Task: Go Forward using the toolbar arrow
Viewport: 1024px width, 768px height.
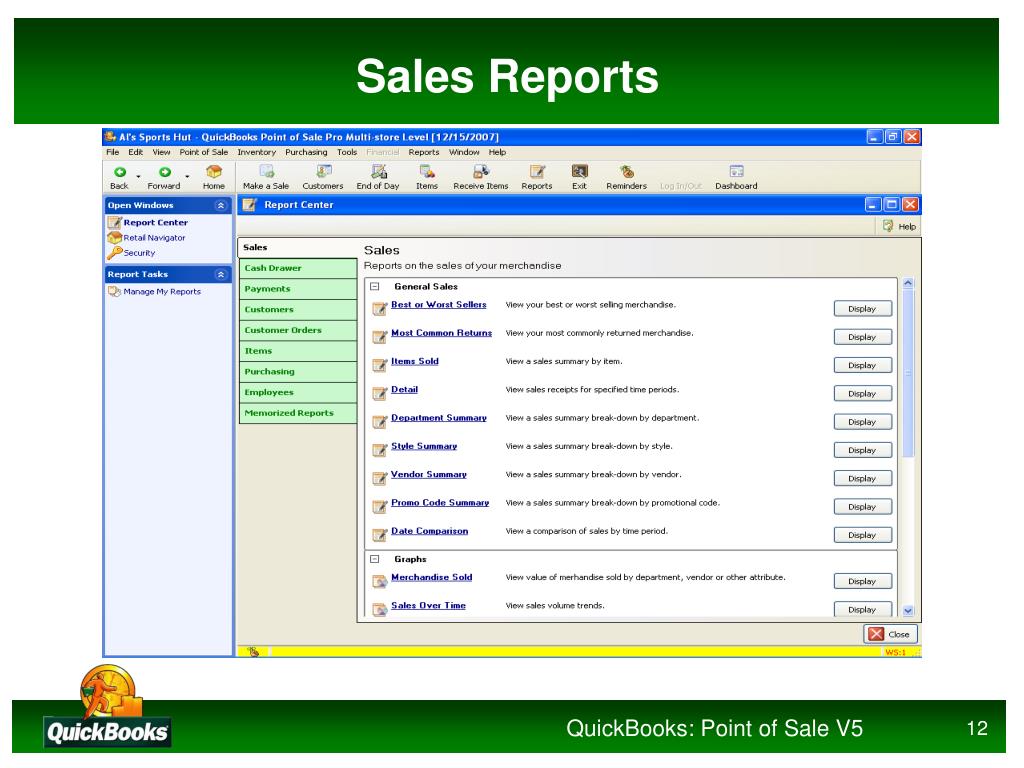Action: [x=164, y=177]
